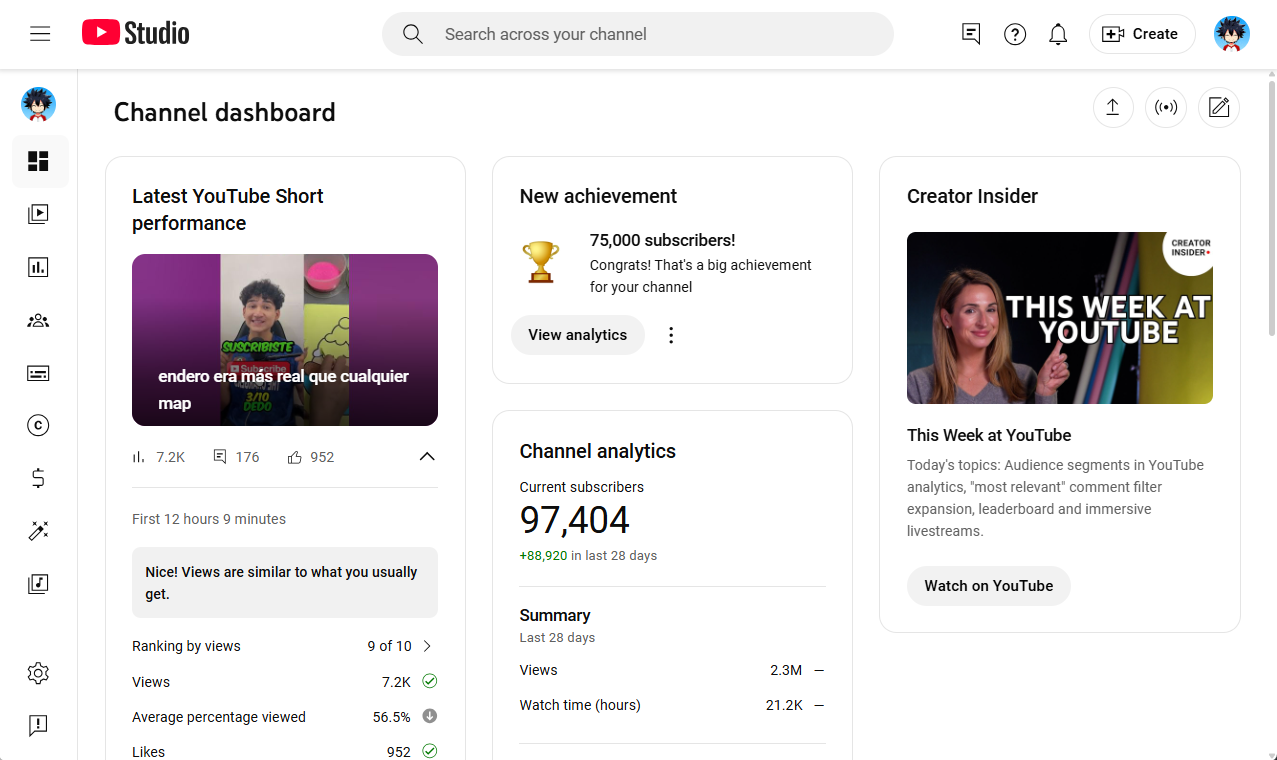The height and width of the screenshot is (760, 1277).
Task: Click the Watch time (hours) 21.2K row
Action: [672, 705]
